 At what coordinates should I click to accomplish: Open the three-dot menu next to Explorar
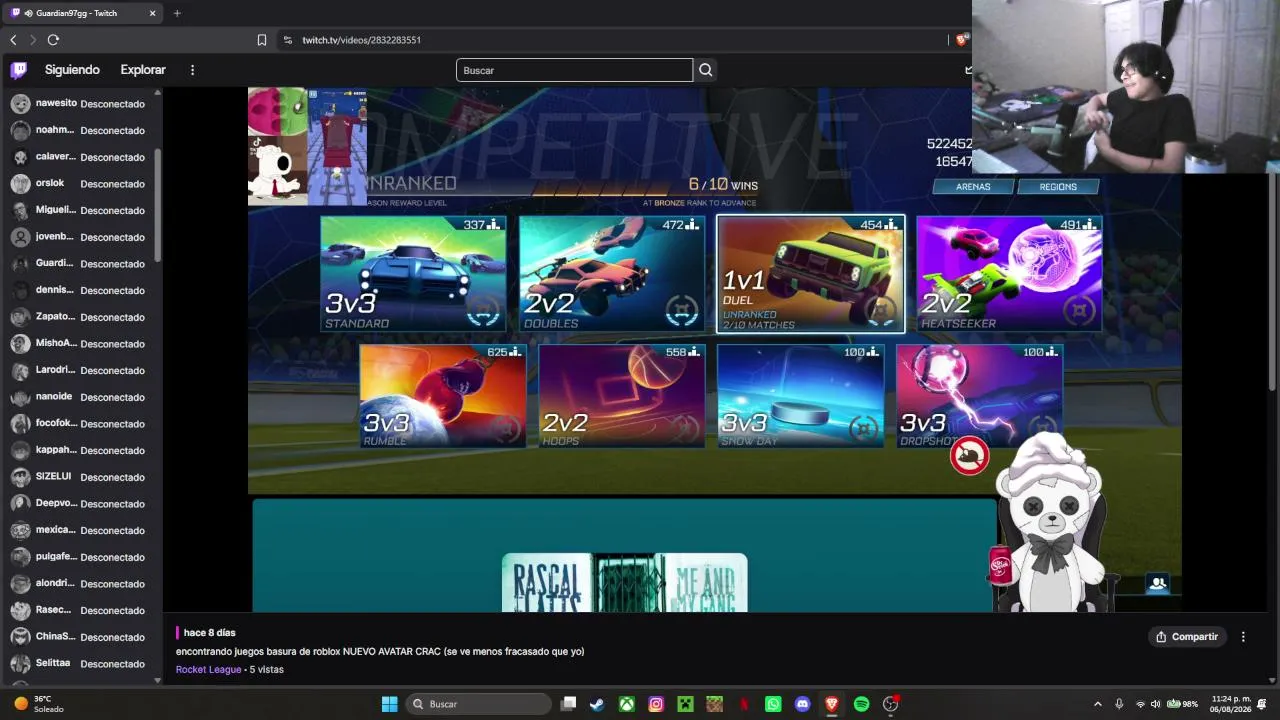[x=193, y=70]
